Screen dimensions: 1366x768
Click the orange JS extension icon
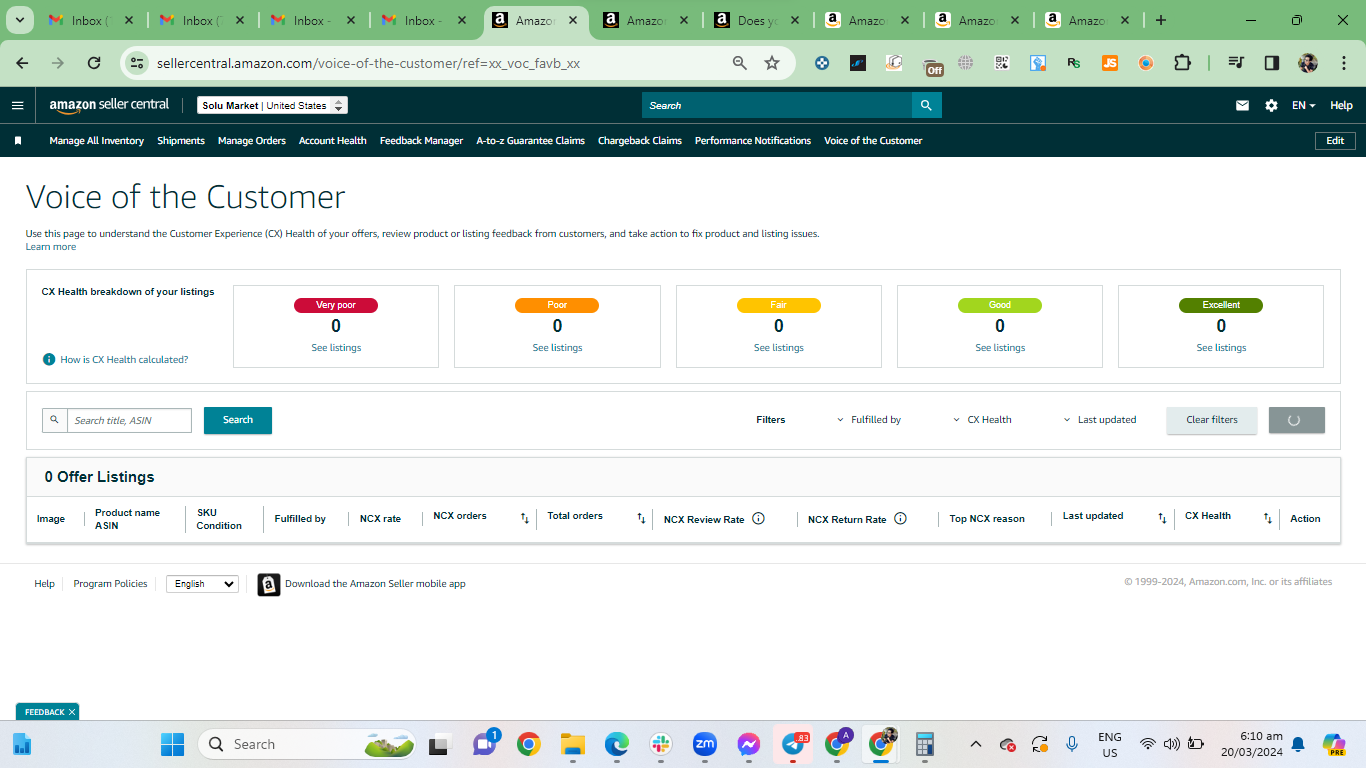point(1110,63)
